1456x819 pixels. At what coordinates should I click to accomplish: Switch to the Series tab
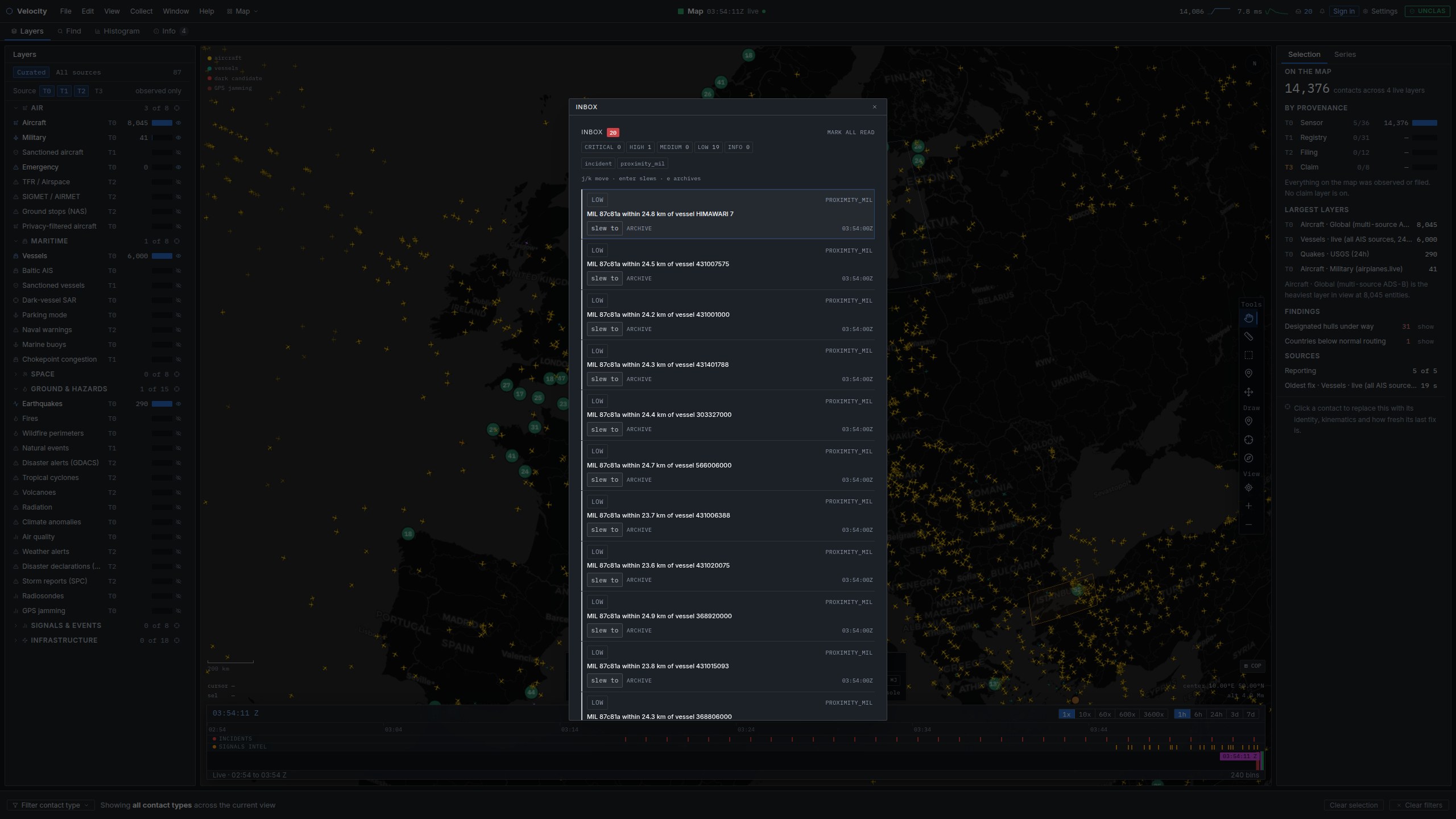[1345, 55]
